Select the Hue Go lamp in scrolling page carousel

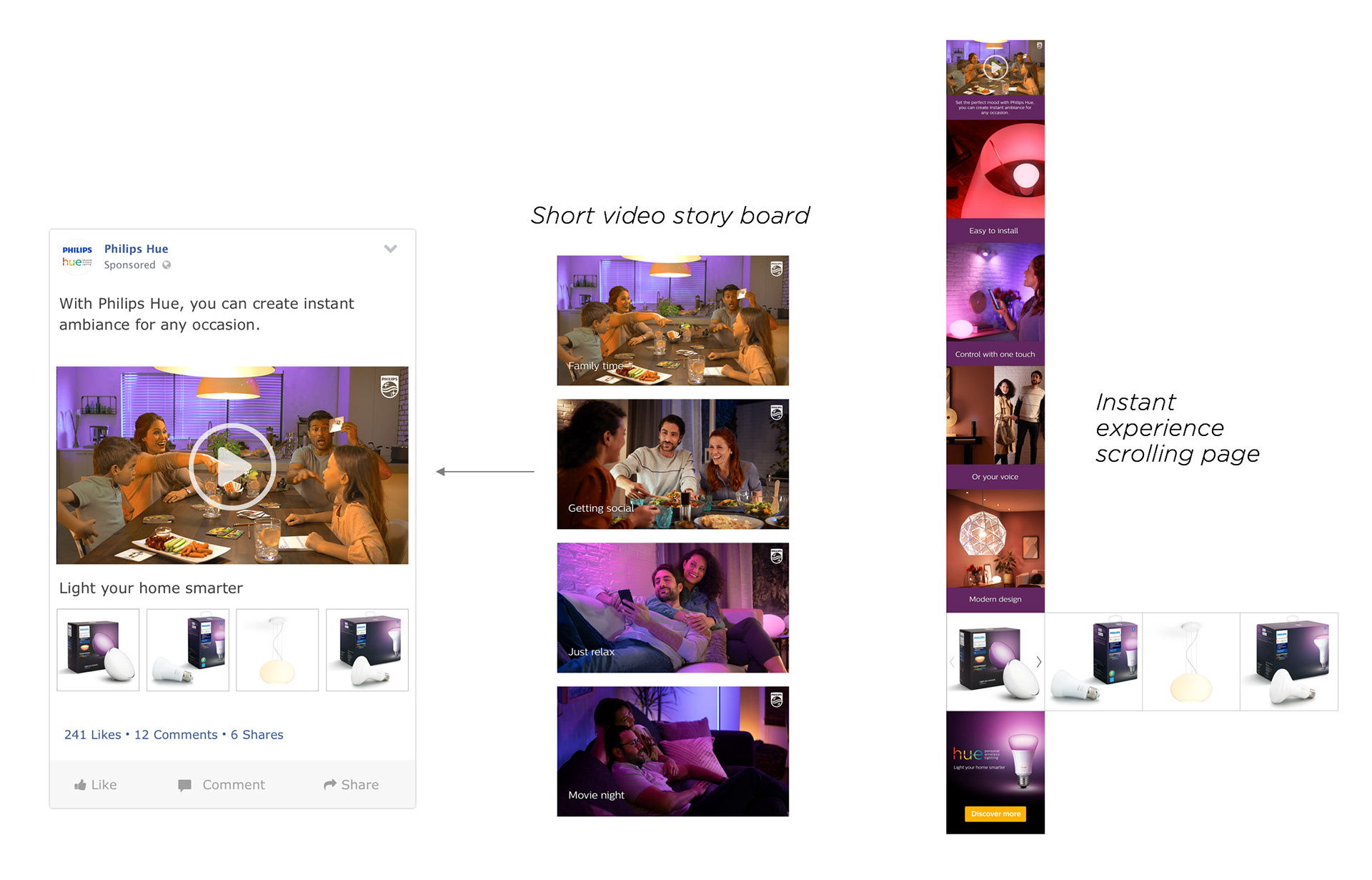(x=995, y=662)
